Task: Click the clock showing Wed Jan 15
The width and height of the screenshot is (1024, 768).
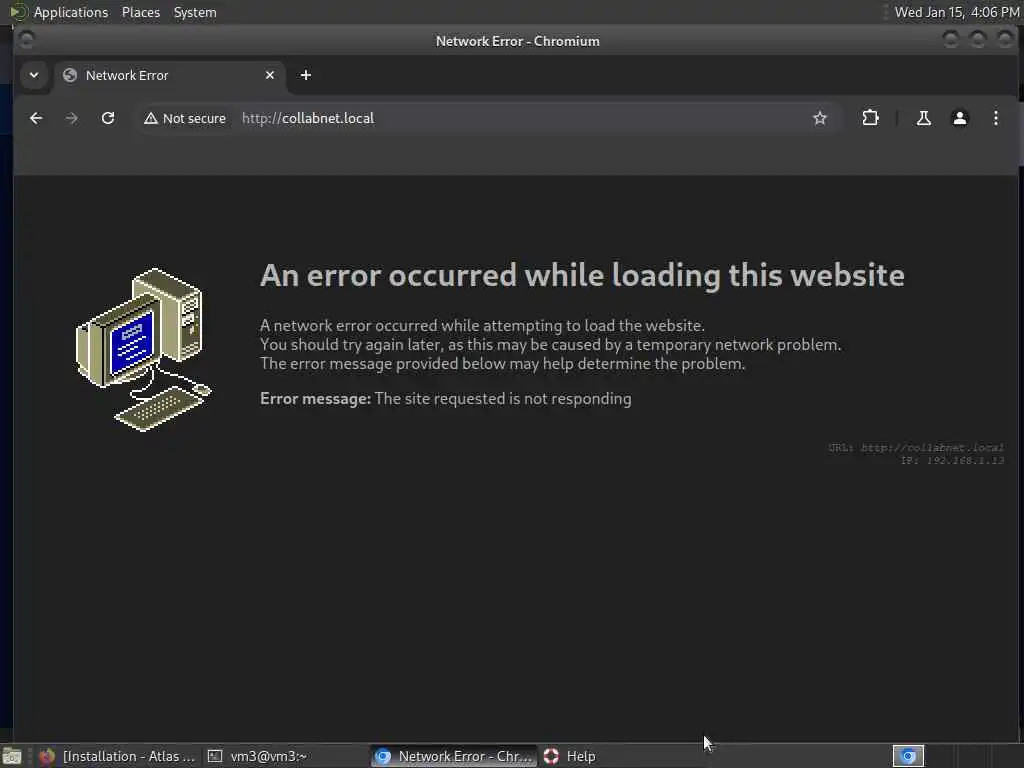Action: [956, 12]
